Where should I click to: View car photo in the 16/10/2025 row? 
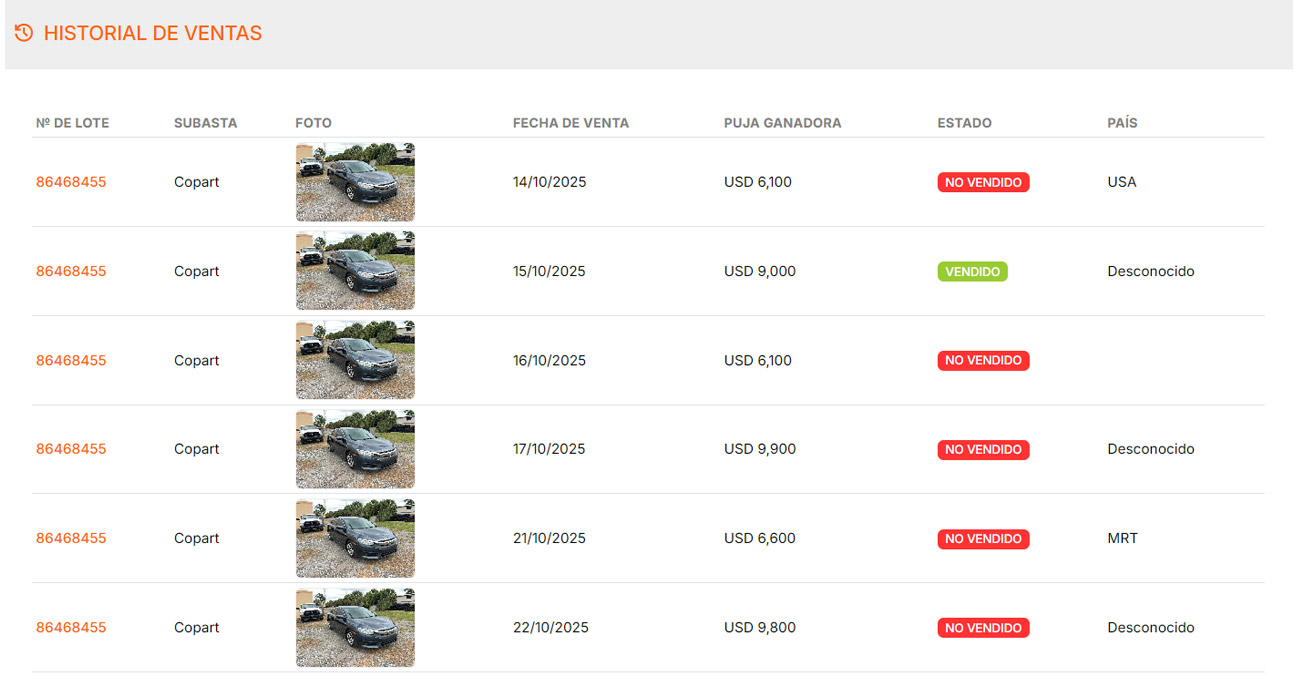[355, 360]
